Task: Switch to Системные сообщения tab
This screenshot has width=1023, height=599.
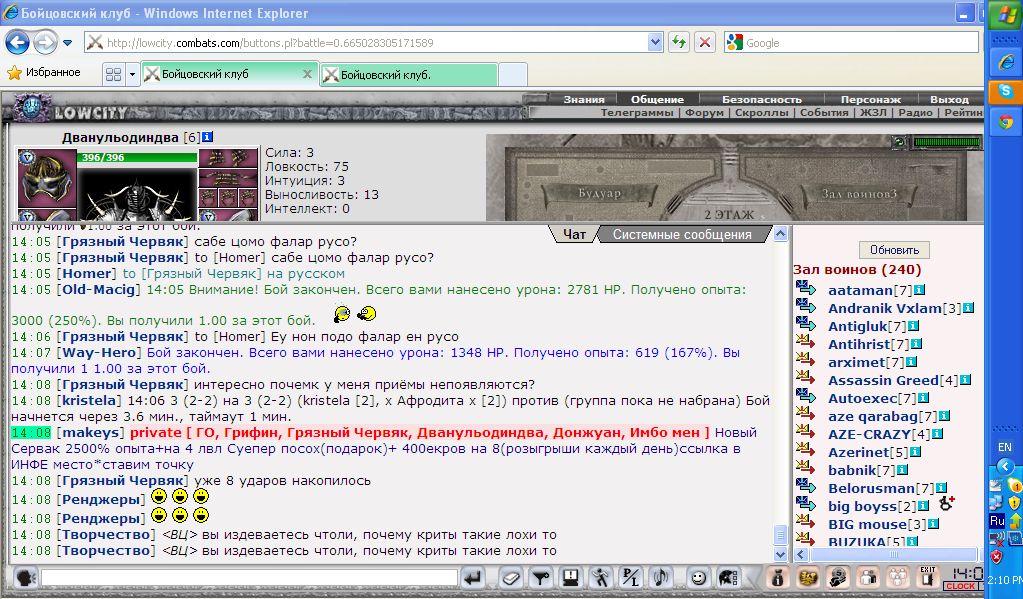Action: [x=682, y=234]
